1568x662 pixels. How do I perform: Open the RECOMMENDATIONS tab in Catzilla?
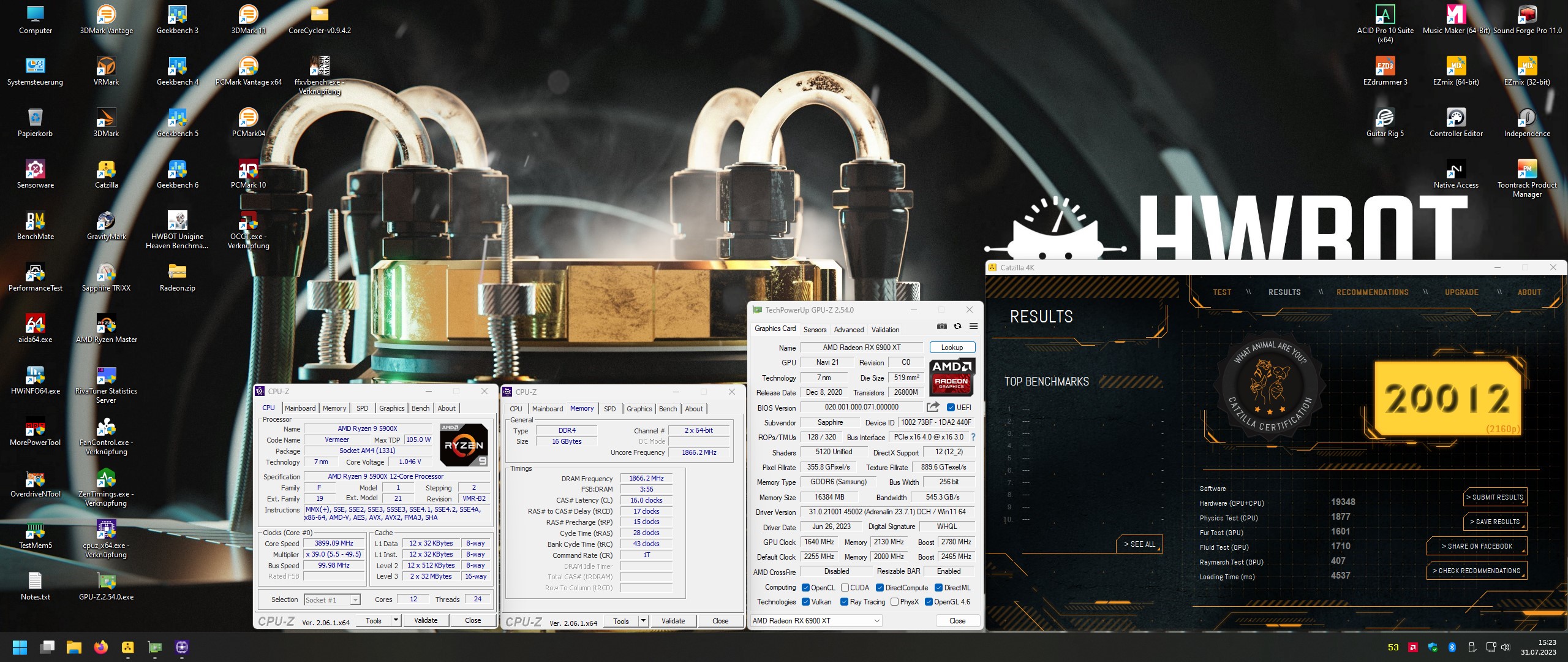(x=1372, y=292)
